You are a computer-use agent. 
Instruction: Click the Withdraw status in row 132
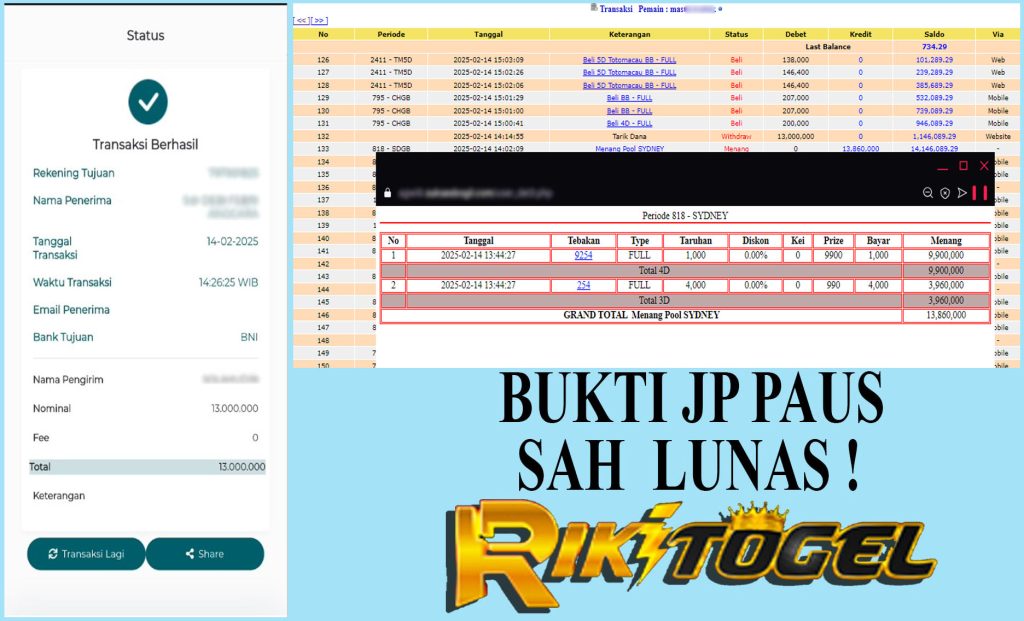(x=736, y=136)
